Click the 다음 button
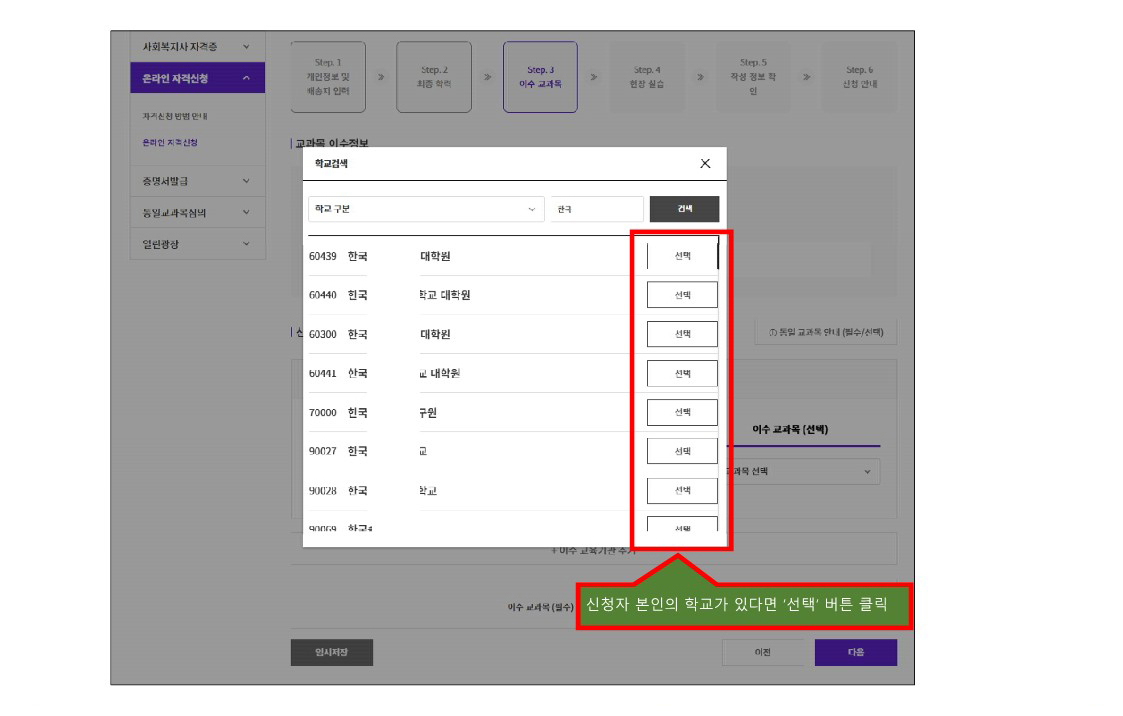 coord(856,652)
